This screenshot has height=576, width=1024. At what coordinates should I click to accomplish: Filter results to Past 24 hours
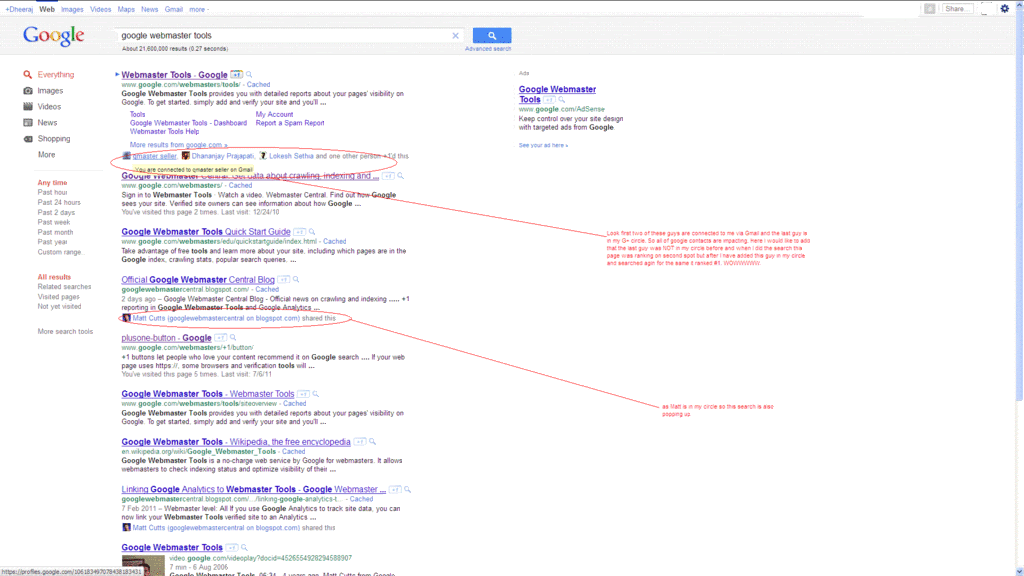pos(59,202)
